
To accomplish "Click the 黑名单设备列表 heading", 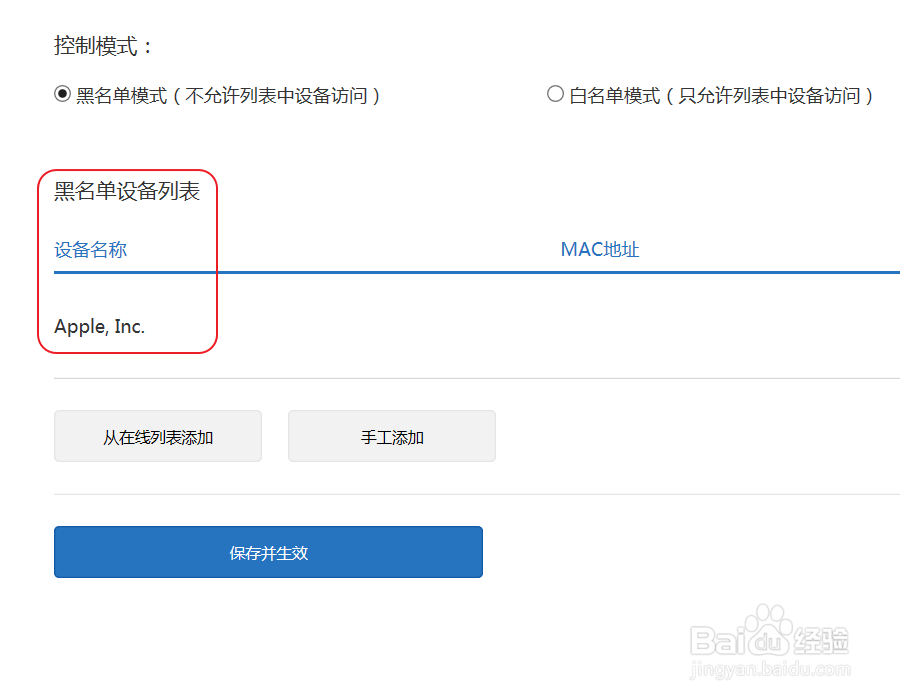I will tap(127, 191).
